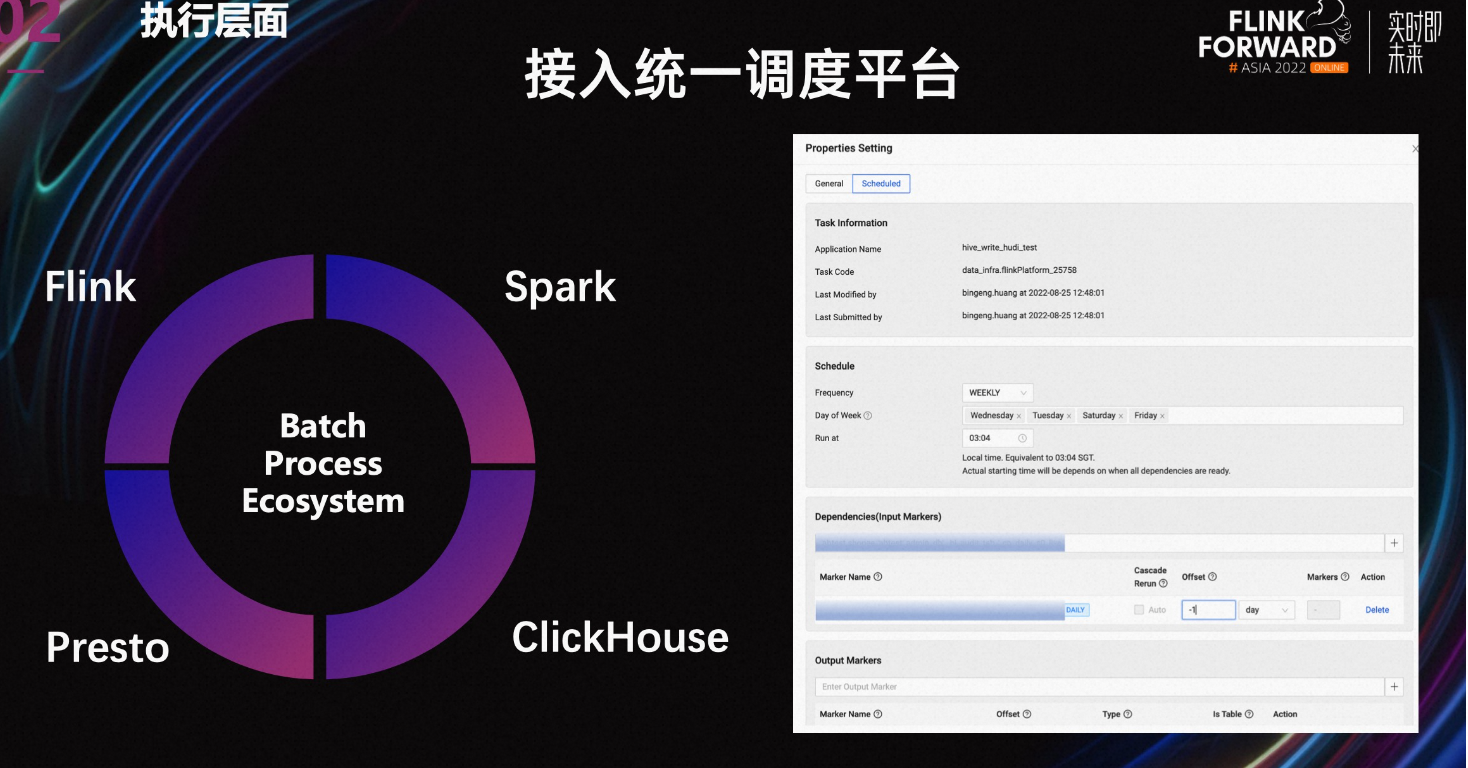Click the Batch Process Ecosystem center text
1468x768 pixels.
[323, 463]
